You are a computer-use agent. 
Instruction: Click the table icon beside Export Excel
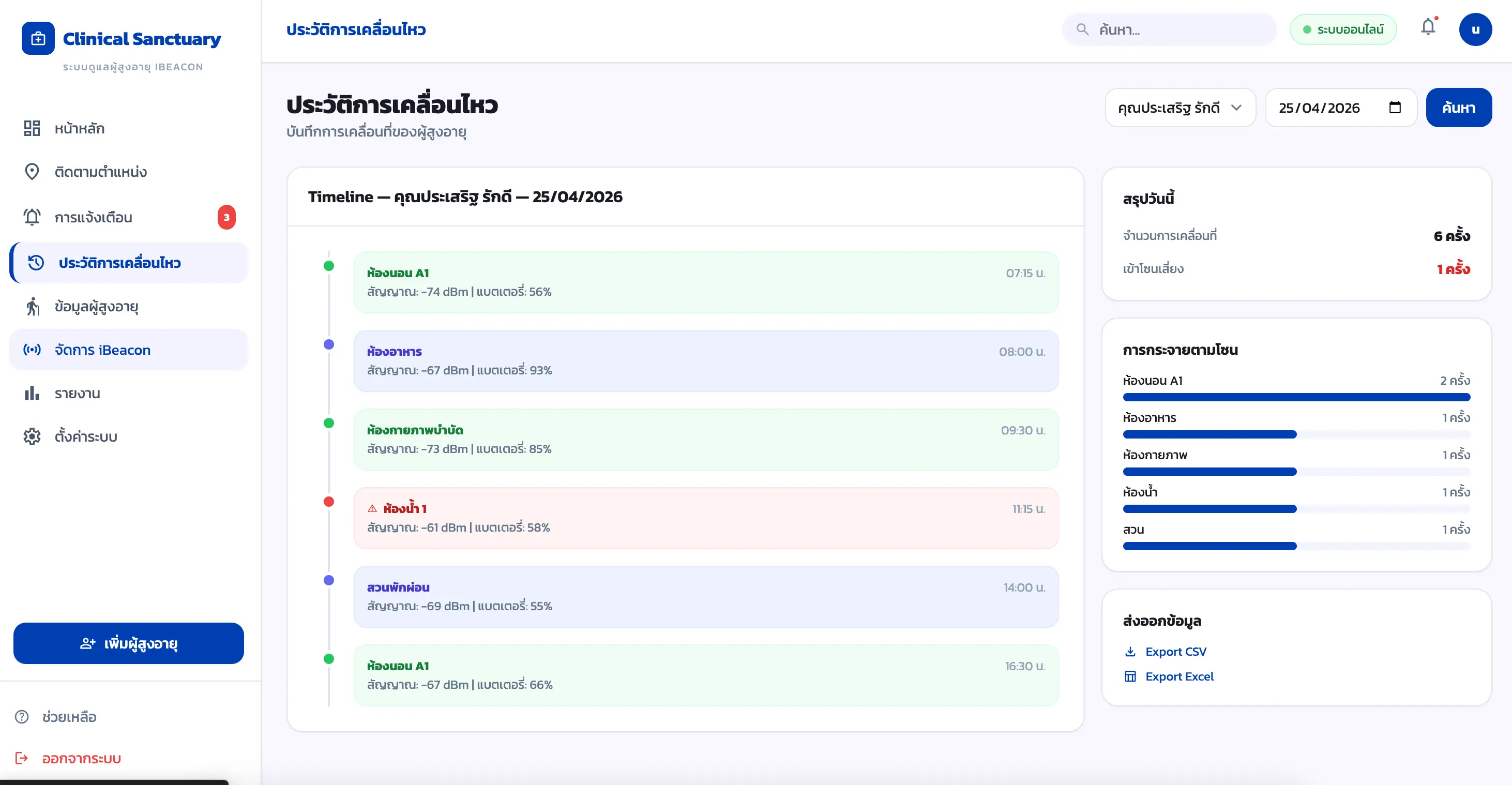(1130, 676)
